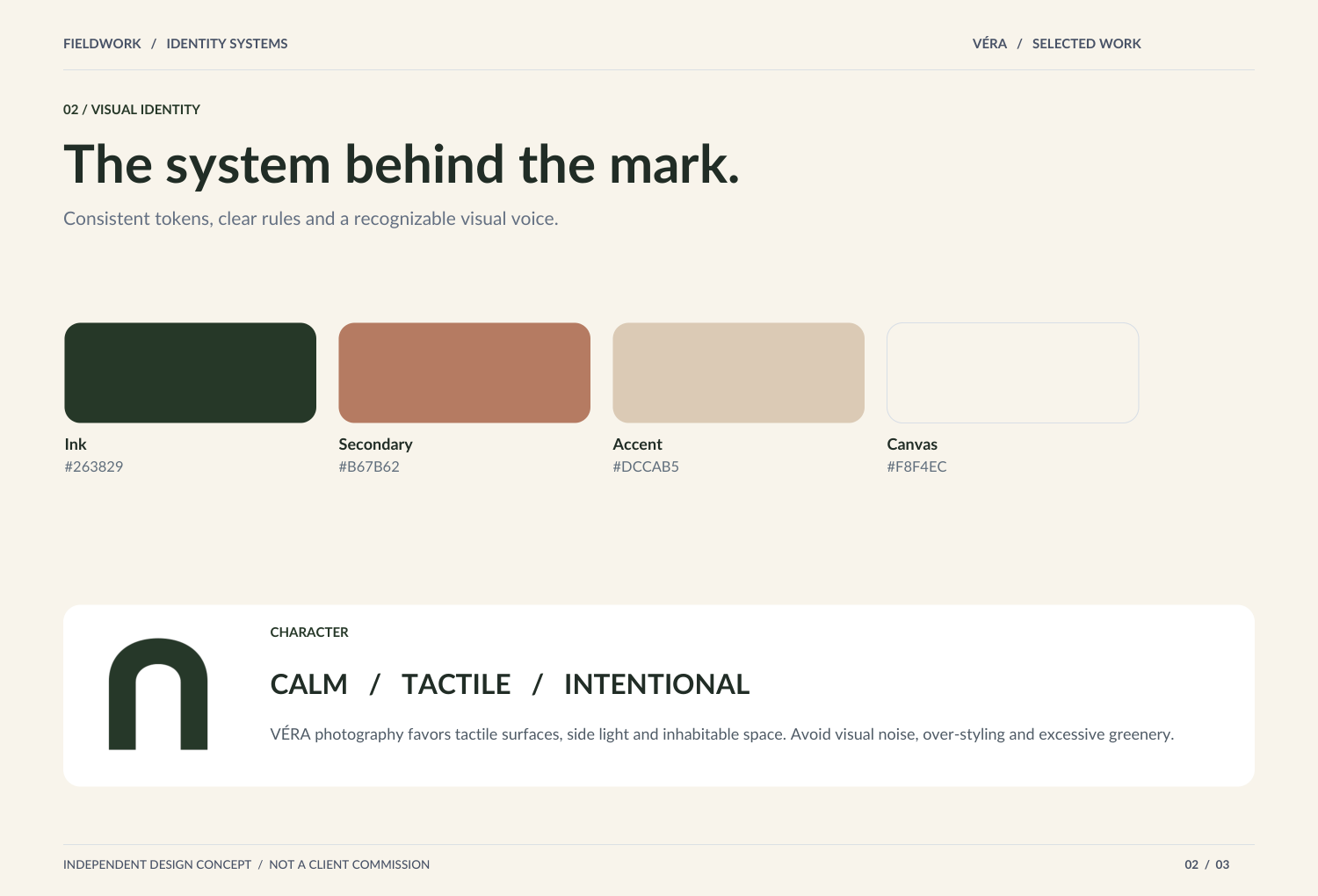
Task: Select the dark green Ink swatch
Action: 191,372
